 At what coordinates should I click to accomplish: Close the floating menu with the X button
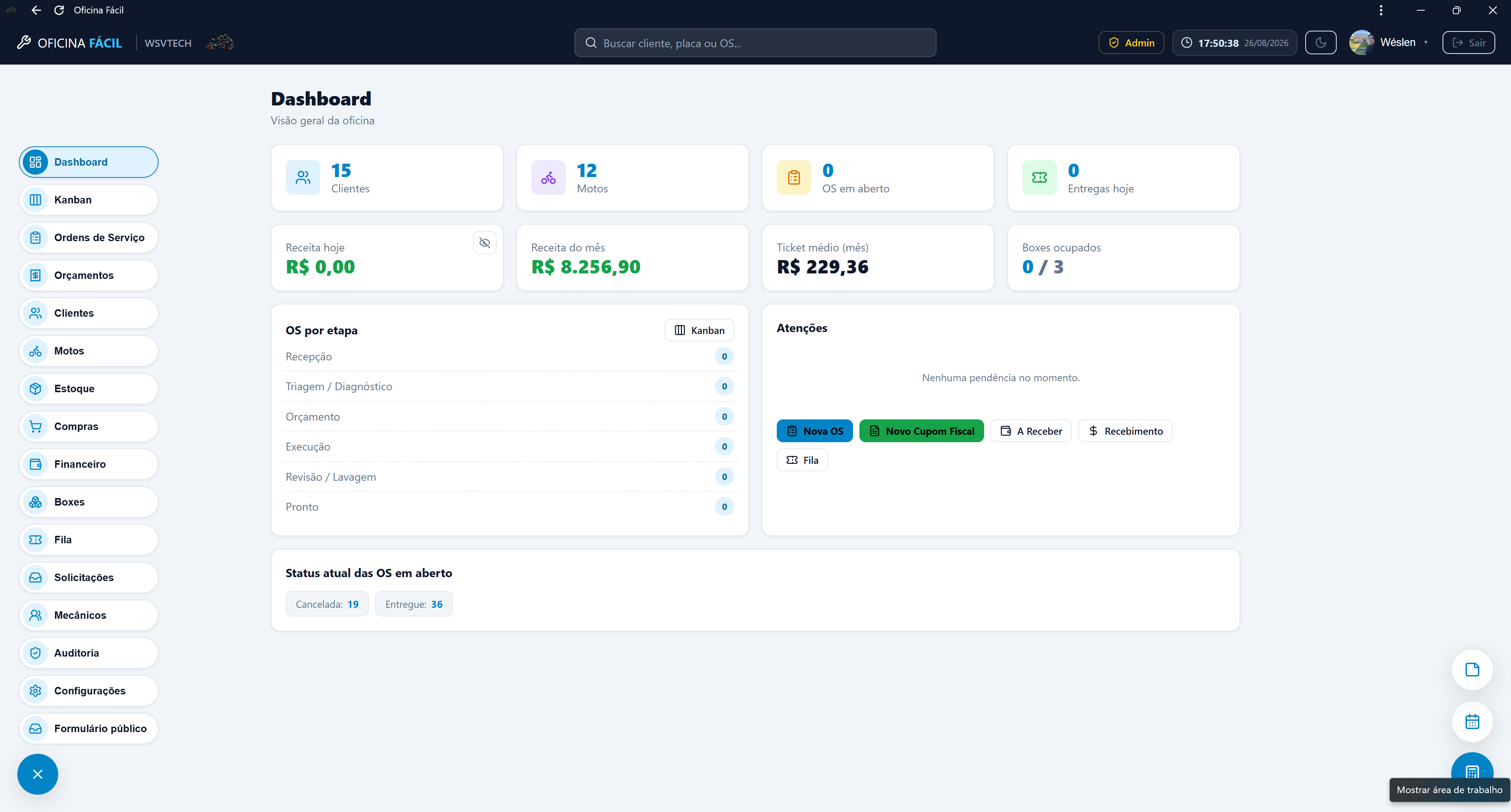point(37,774)
